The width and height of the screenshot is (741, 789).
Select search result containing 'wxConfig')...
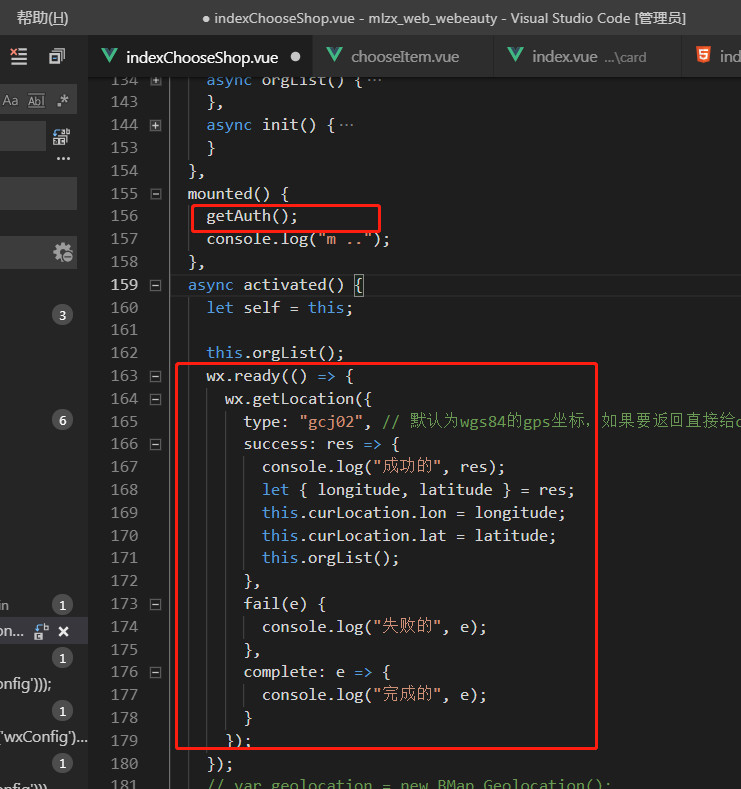point(44,737)
